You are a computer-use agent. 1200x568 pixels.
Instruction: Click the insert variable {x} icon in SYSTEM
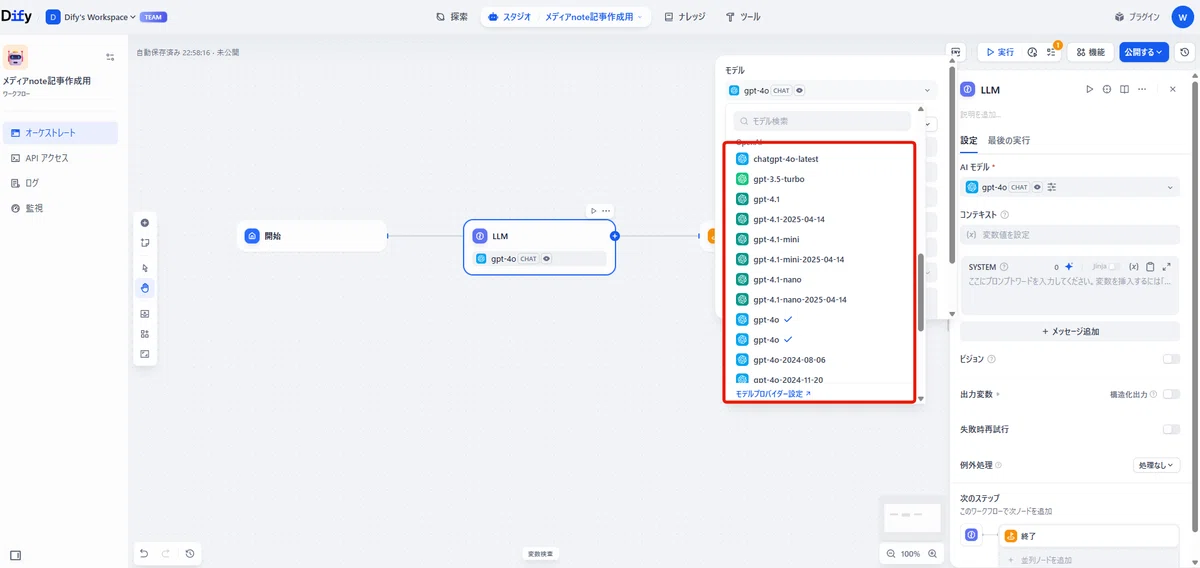[x=1133, y=267]
